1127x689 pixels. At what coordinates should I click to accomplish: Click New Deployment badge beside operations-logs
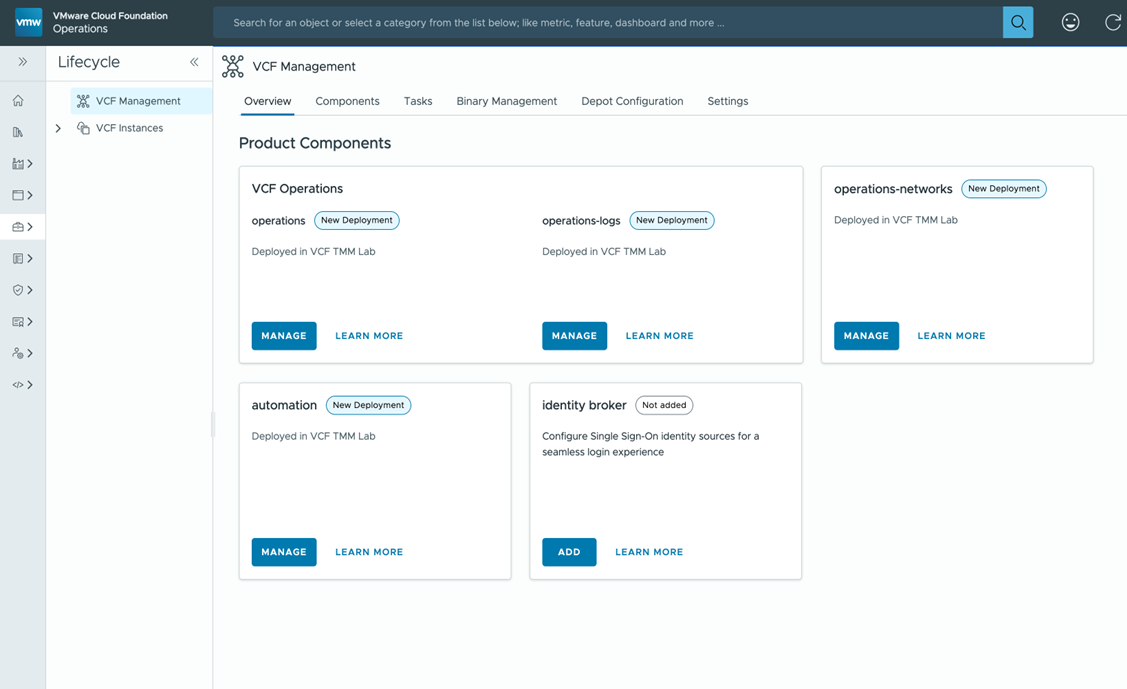coord(672,221)
